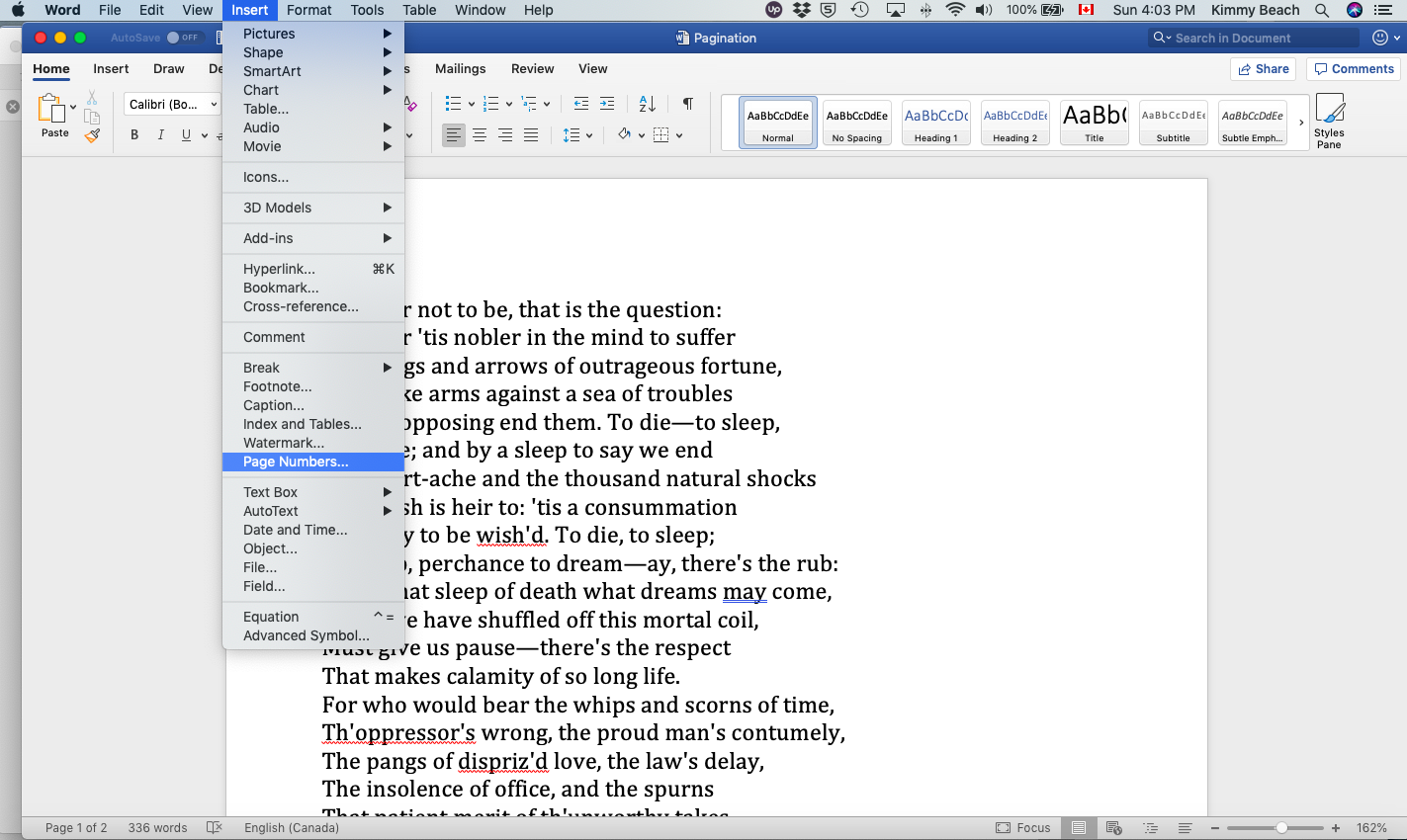The height and width of the screenshot is (840, 1407).
Task: Decrease the paragraph indent
Action: tap(581, 104)
